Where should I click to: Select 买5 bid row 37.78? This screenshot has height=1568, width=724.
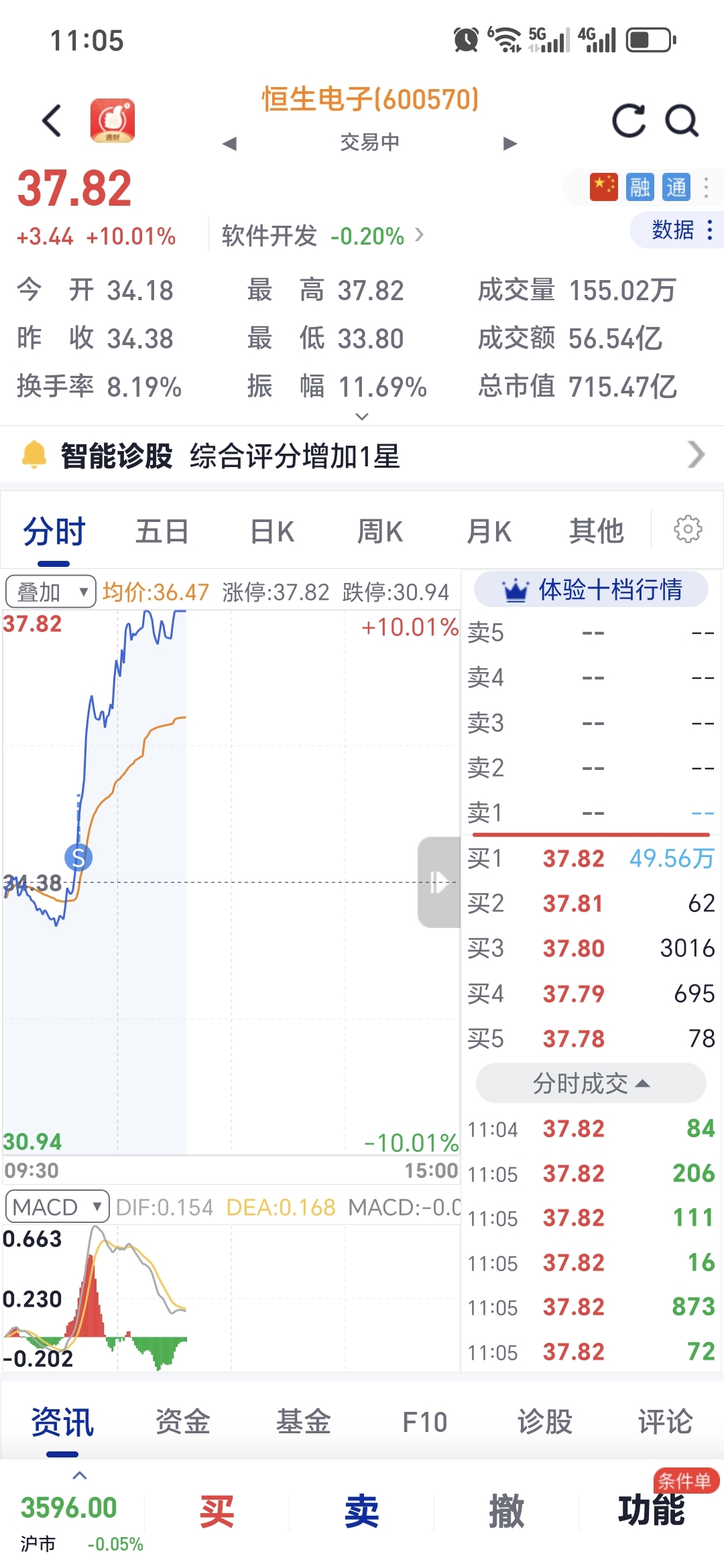pyautogui.click(x=591, y=1039)
